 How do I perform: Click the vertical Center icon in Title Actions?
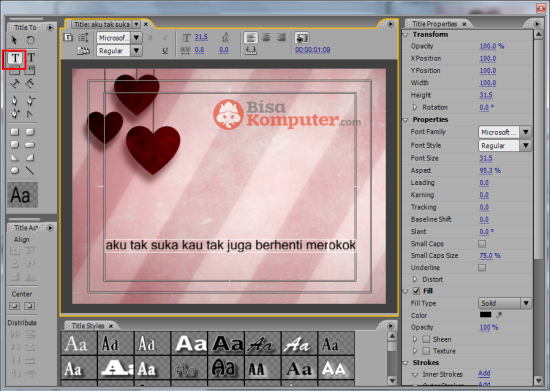[14, 306]
